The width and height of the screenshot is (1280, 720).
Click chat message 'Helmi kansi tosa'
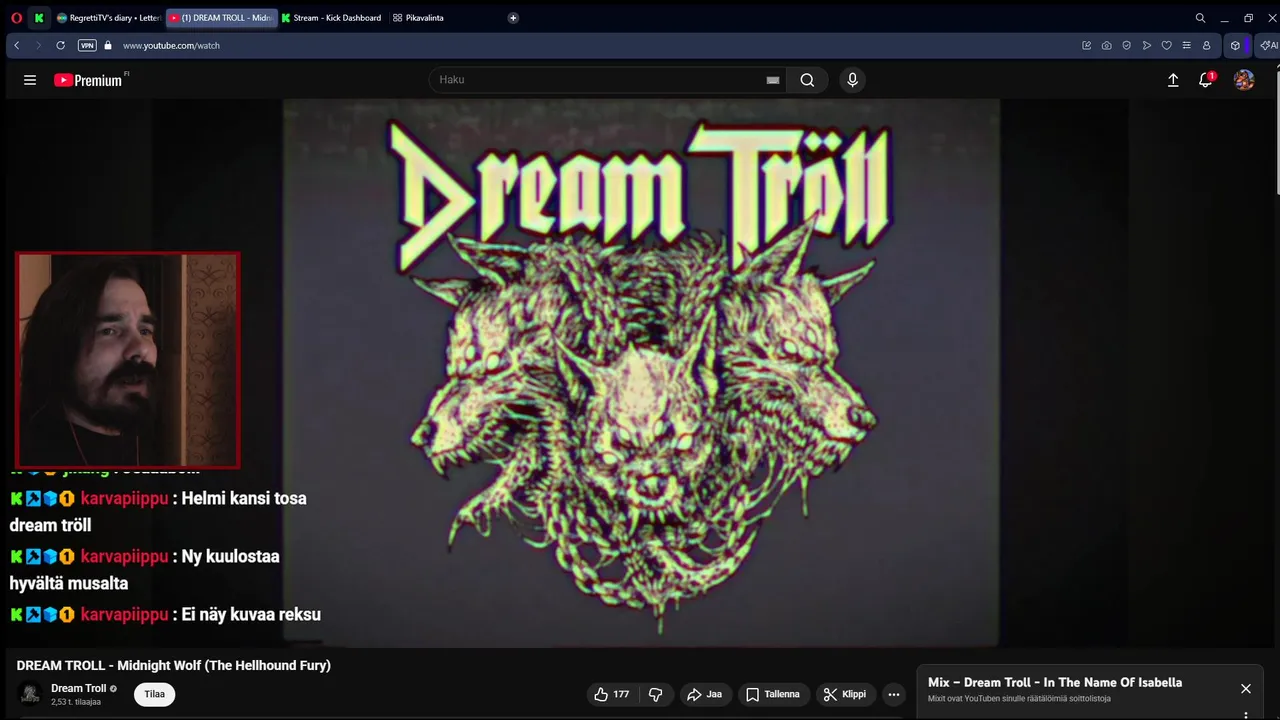(x=244, y=498)
